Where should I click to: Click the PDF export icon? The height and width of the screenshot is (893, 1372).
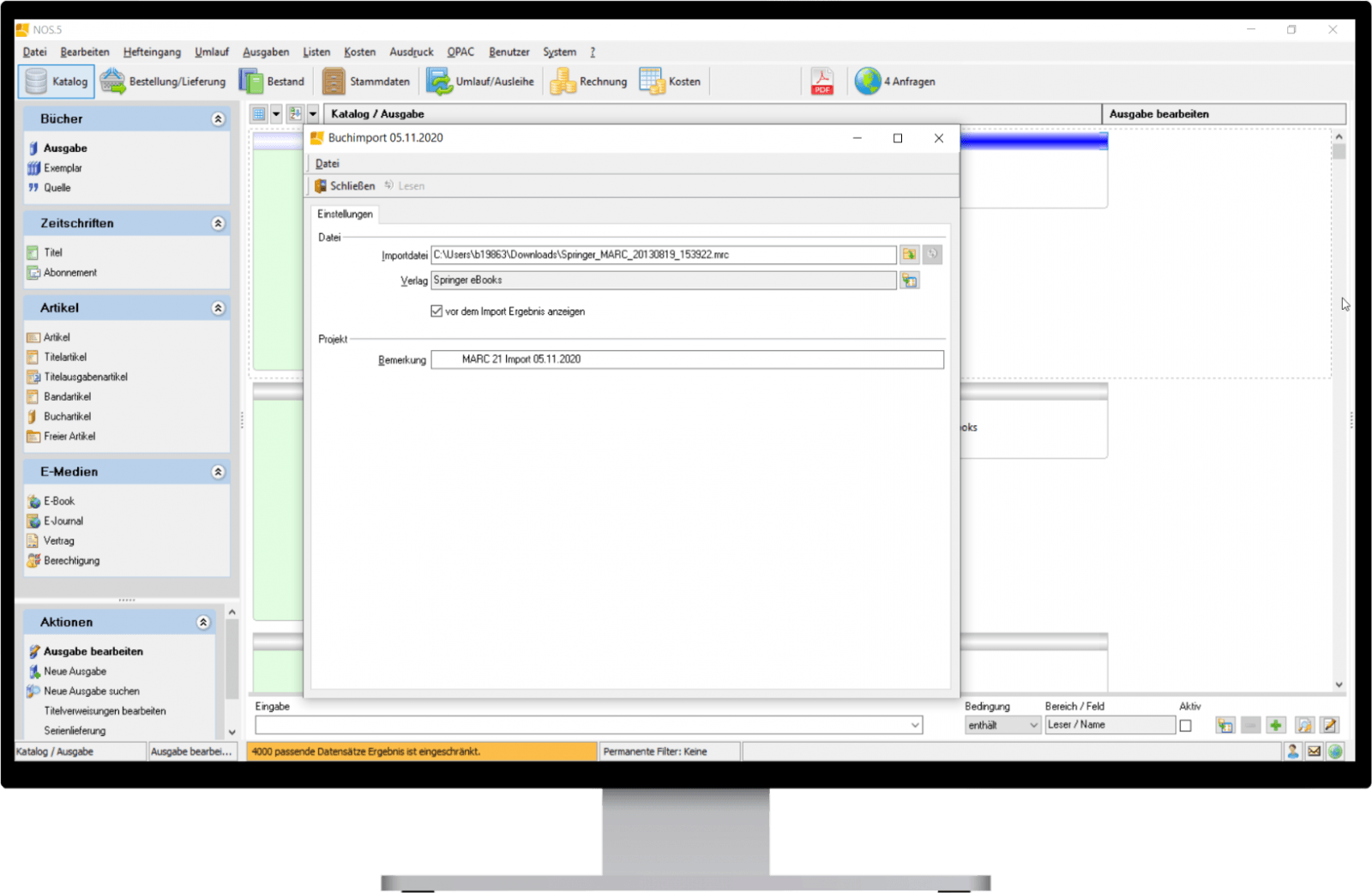tap(822, 81)
